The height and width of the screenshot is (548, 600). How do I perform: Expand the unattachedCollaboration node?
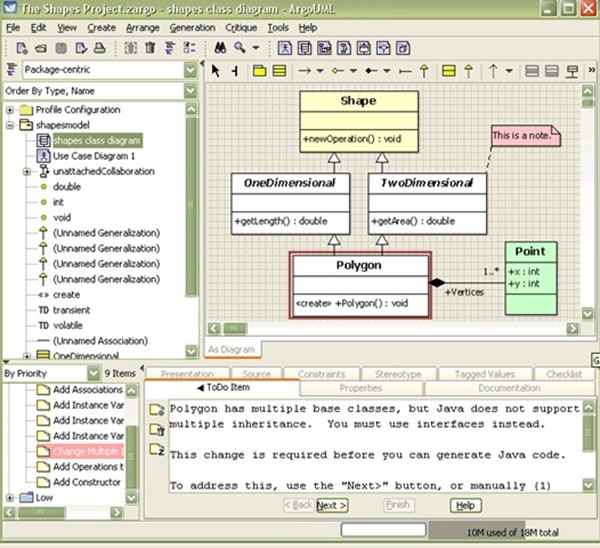click(27, 172)
